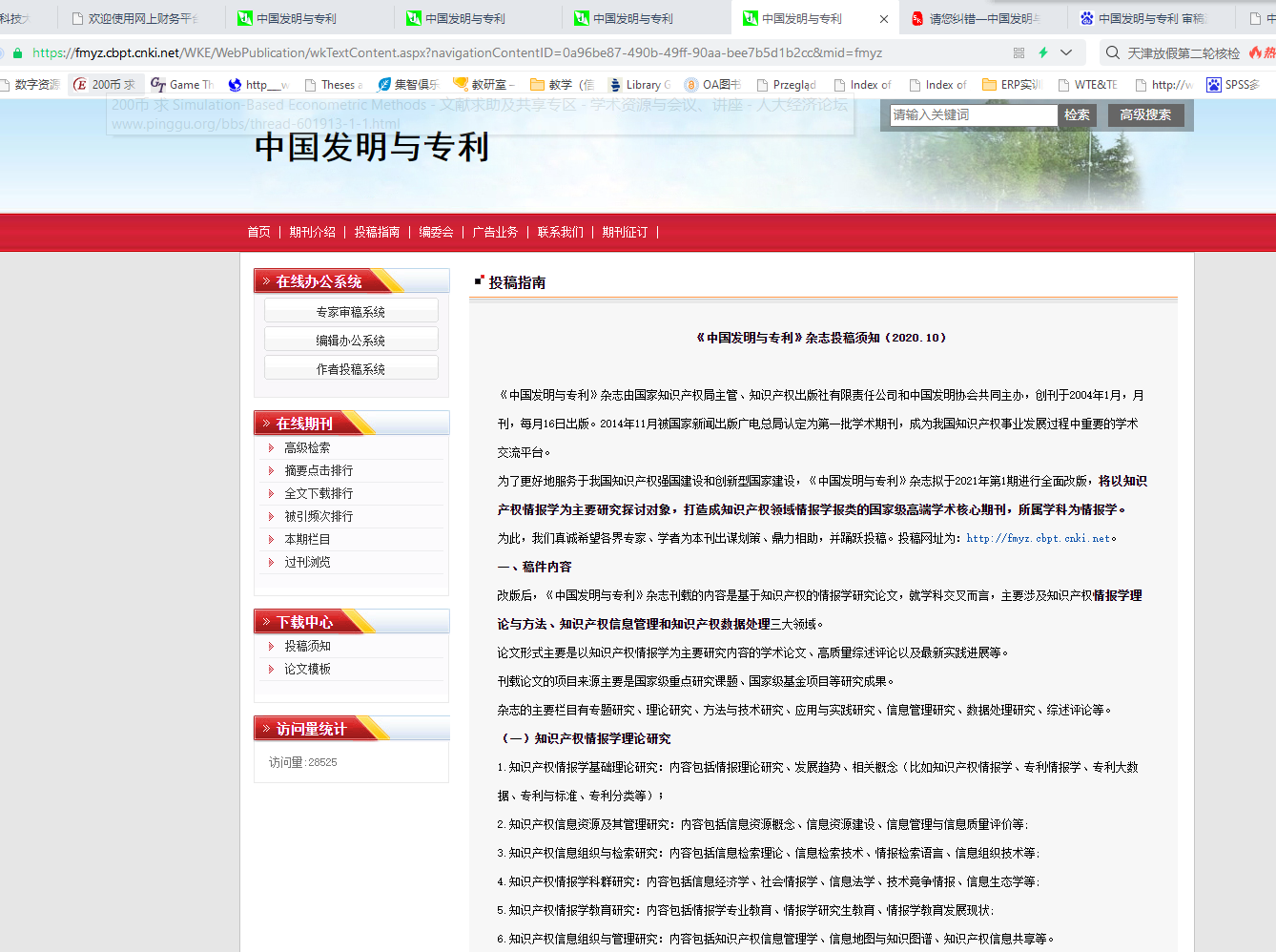Open the Library G bookmark

tap(640, 85)
